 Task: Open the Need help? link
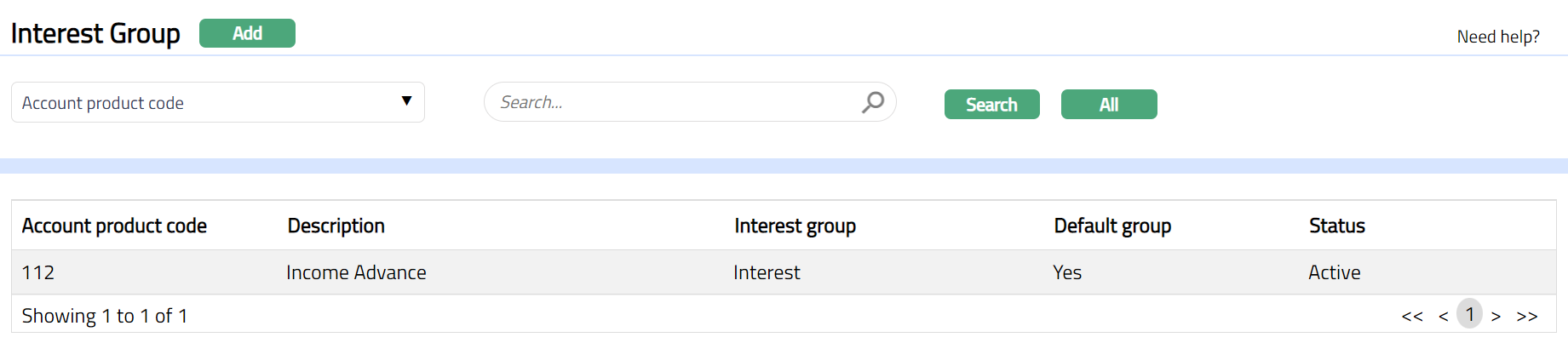point(1497,37)
